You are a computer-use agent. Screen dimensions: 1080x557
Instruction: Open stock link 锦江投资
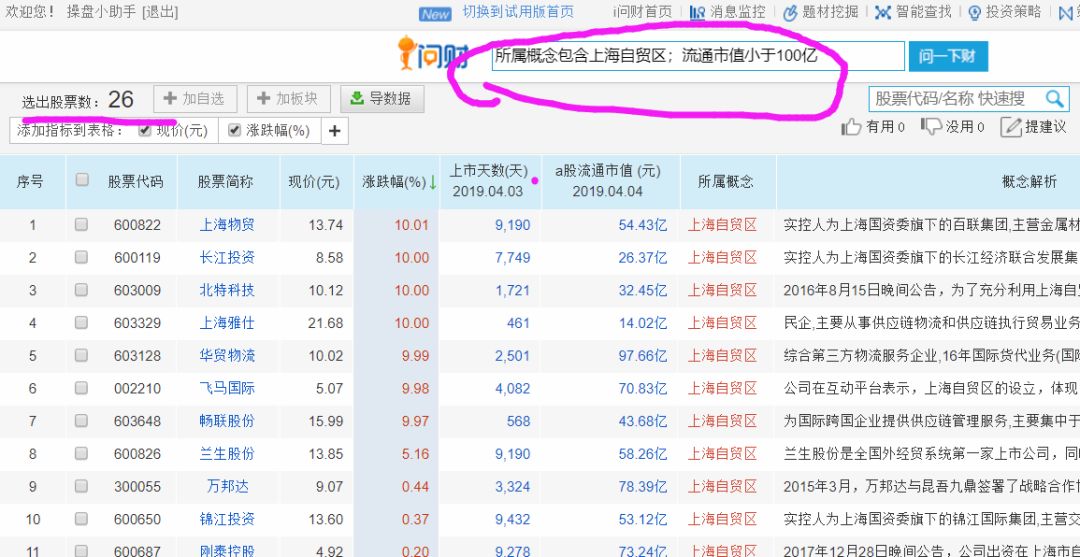pyautogui.click(x=227, y=519)
